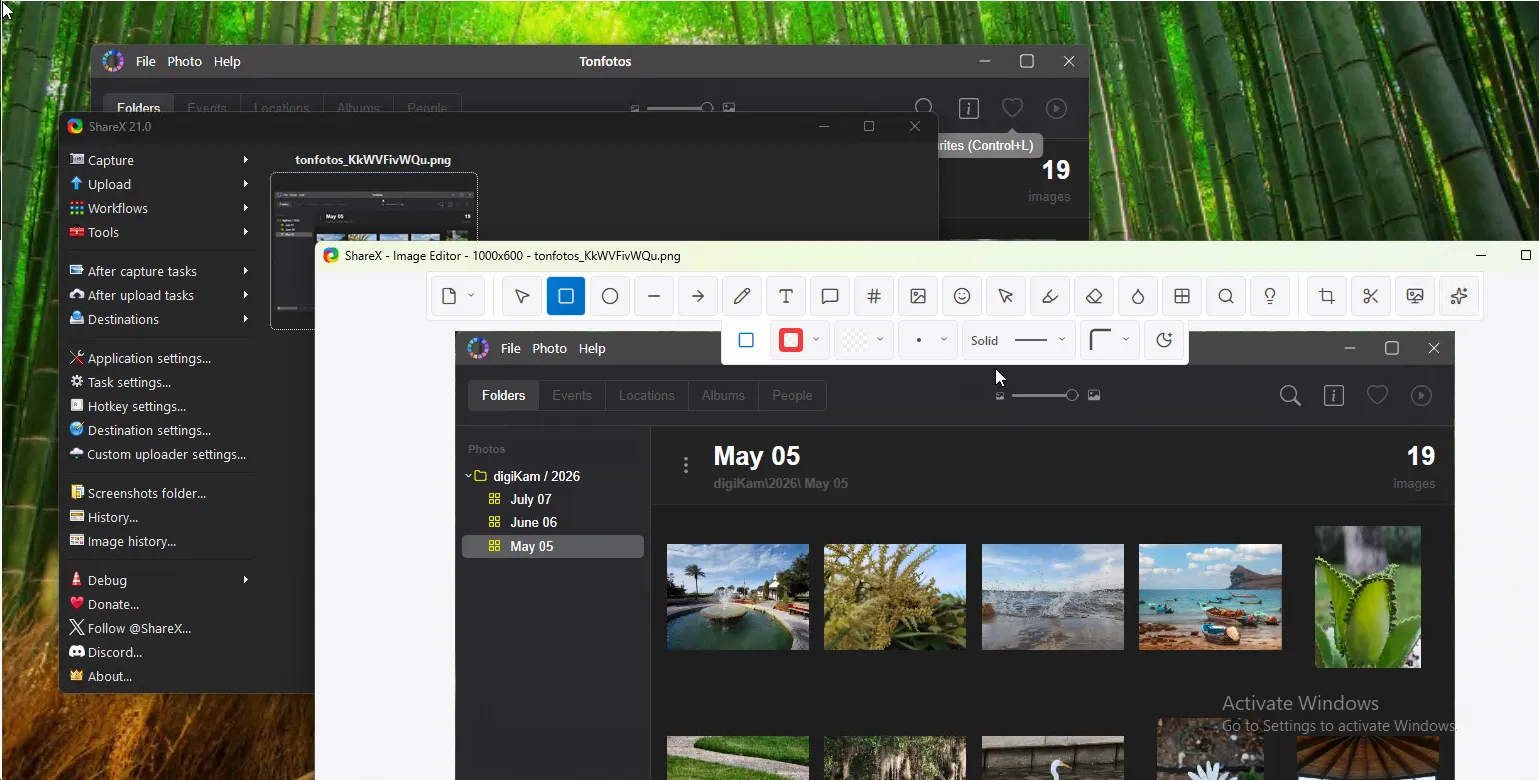
Task: Select the Arrow drawing tool
Action: click(x=698, y=296)
